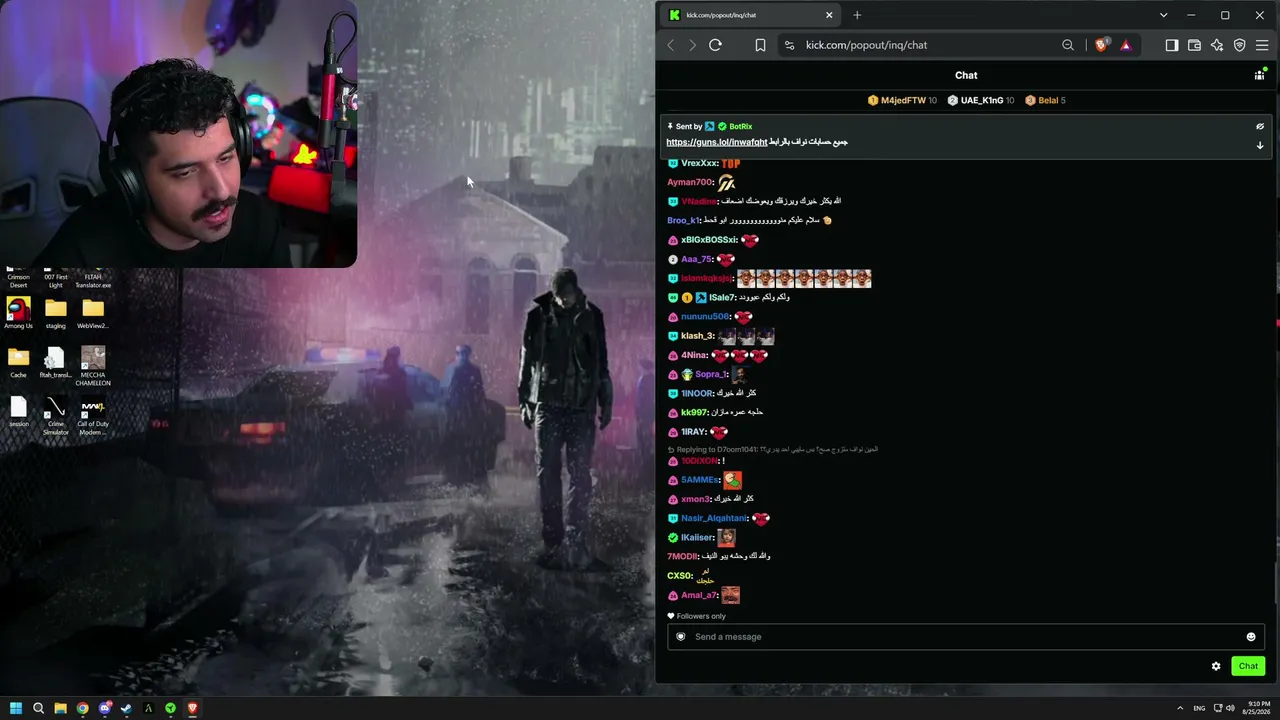Toggle the browser sidebar panel

pos(1172,45)
